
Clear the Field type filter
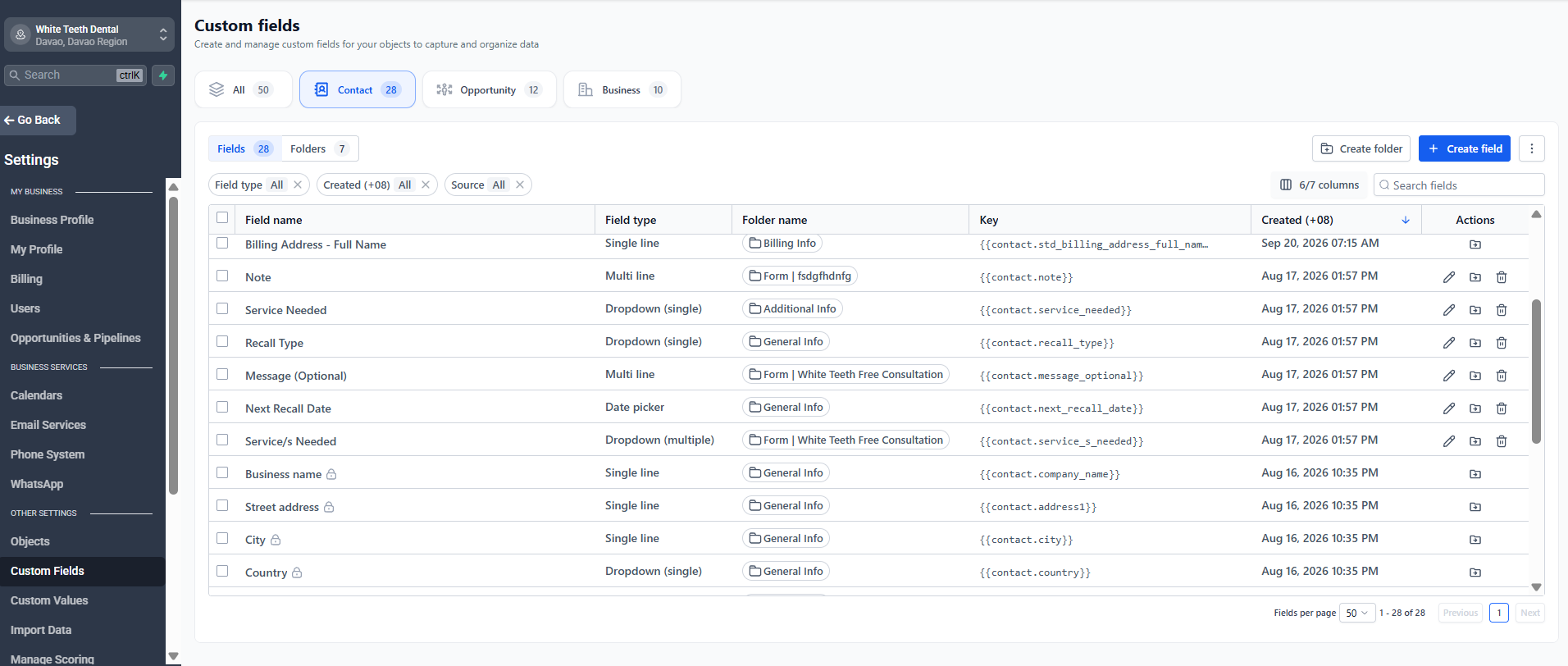point(298,185)
